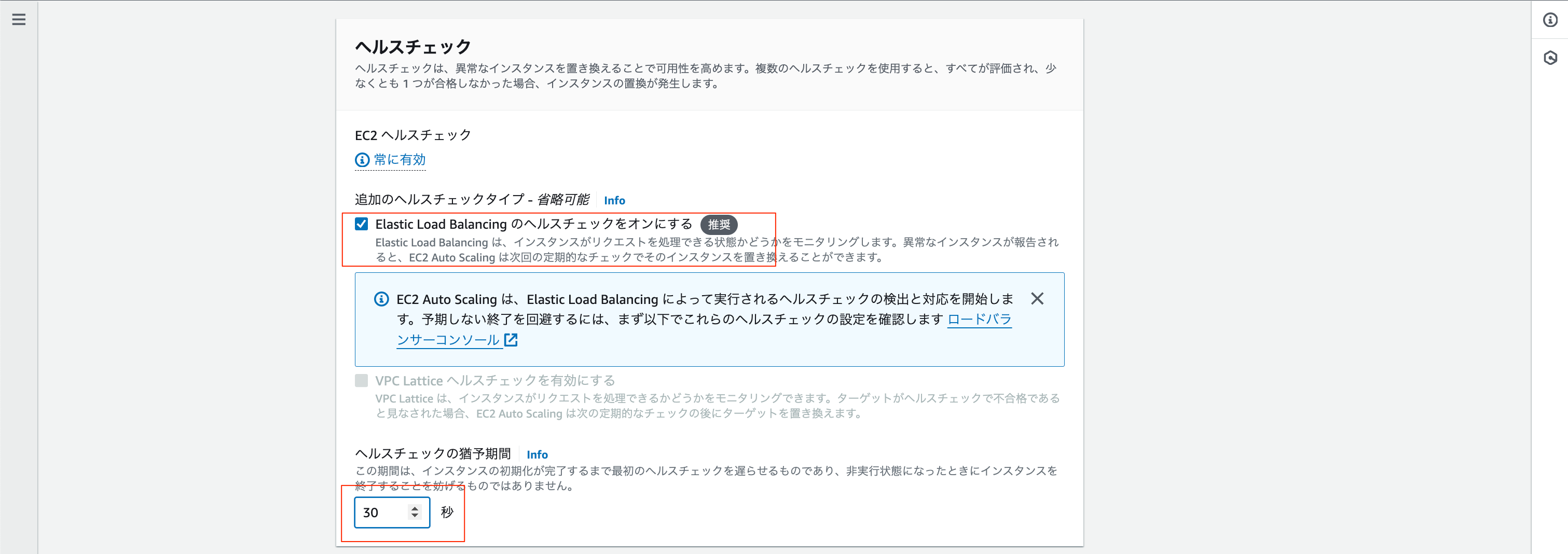Click the external link icon after ロードバランサーコンソール
This screenshot has width=1568, height=554.
click(511, 340)
